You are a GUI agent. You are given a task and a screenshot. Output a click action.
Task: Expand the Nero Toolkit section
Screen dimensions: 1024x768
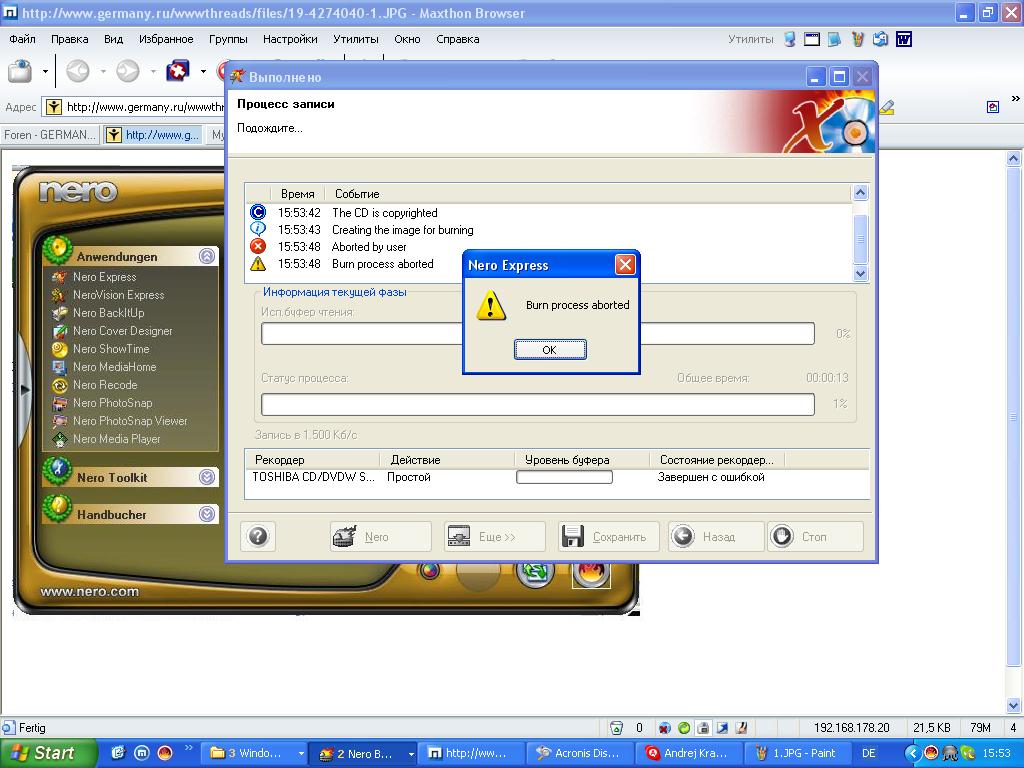[x=207, y=477]
